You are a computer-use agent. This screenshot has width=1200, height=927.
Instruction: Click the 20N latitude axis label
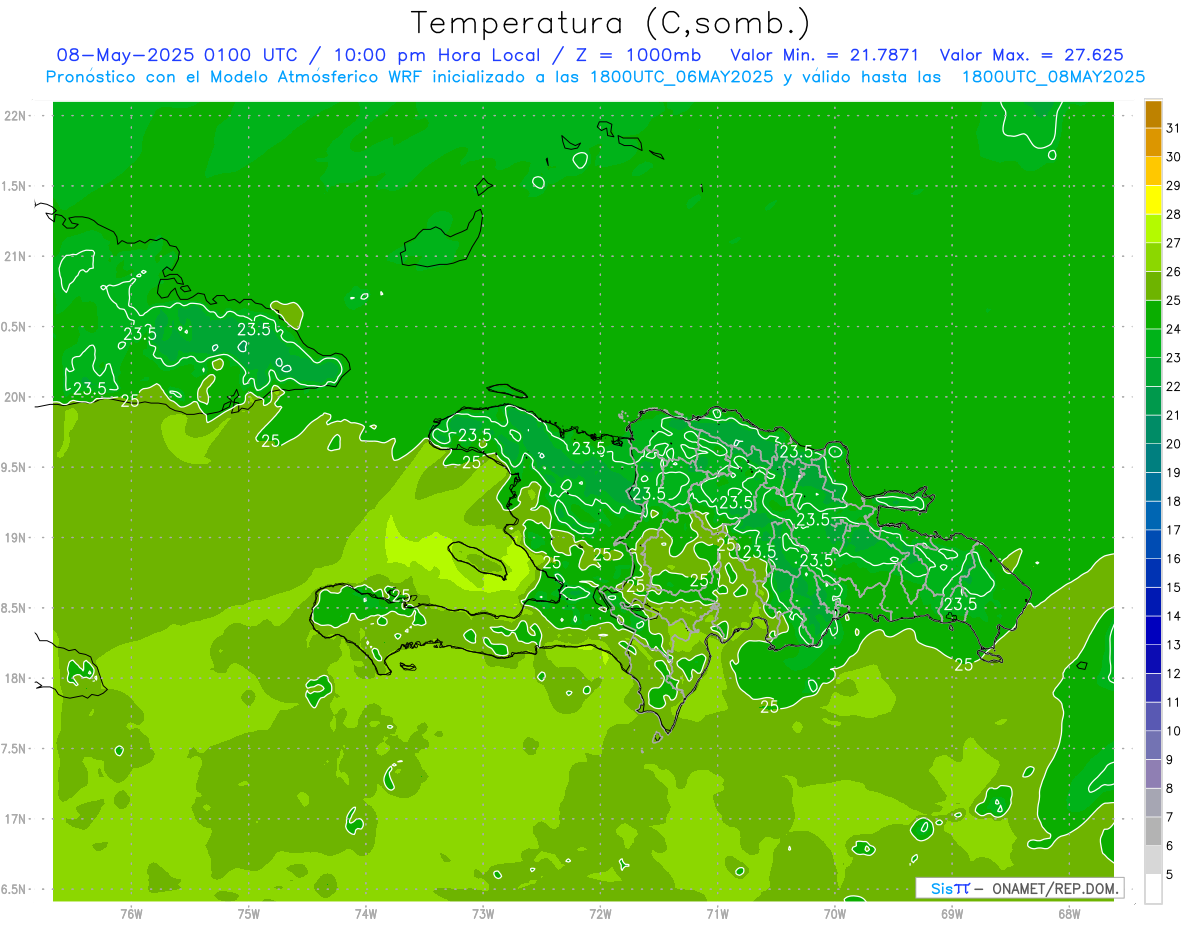tap(16, 397)
